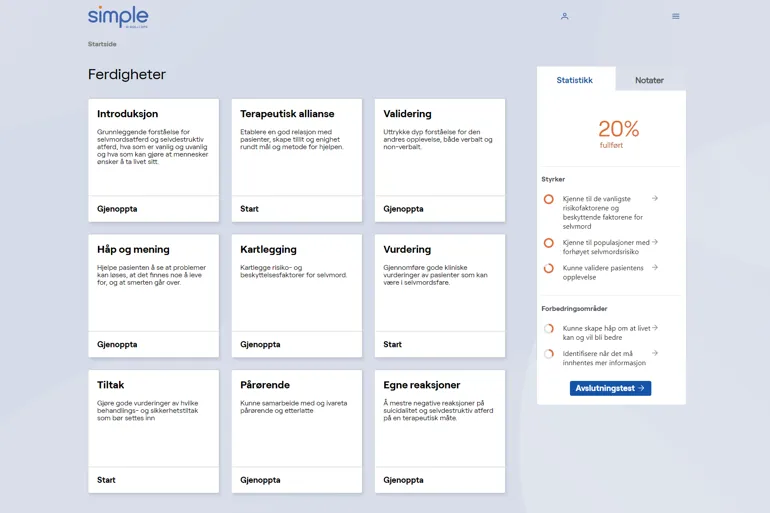Resume the Håp og mening module
770x513 pixels.
(117, 344)
